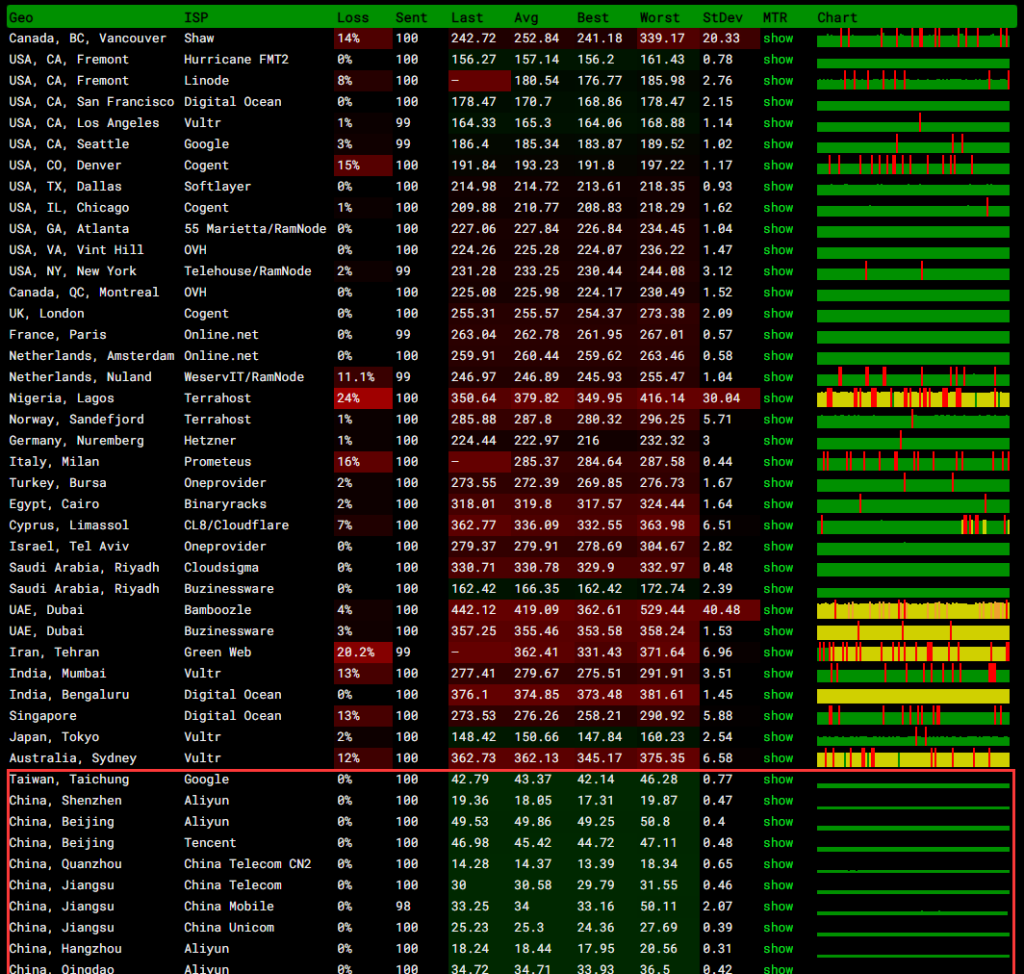The width and height of the screenshot is (1024, 974).
Task: Click the chart for Australia Sydney Vultr
Action: [913, 759]
